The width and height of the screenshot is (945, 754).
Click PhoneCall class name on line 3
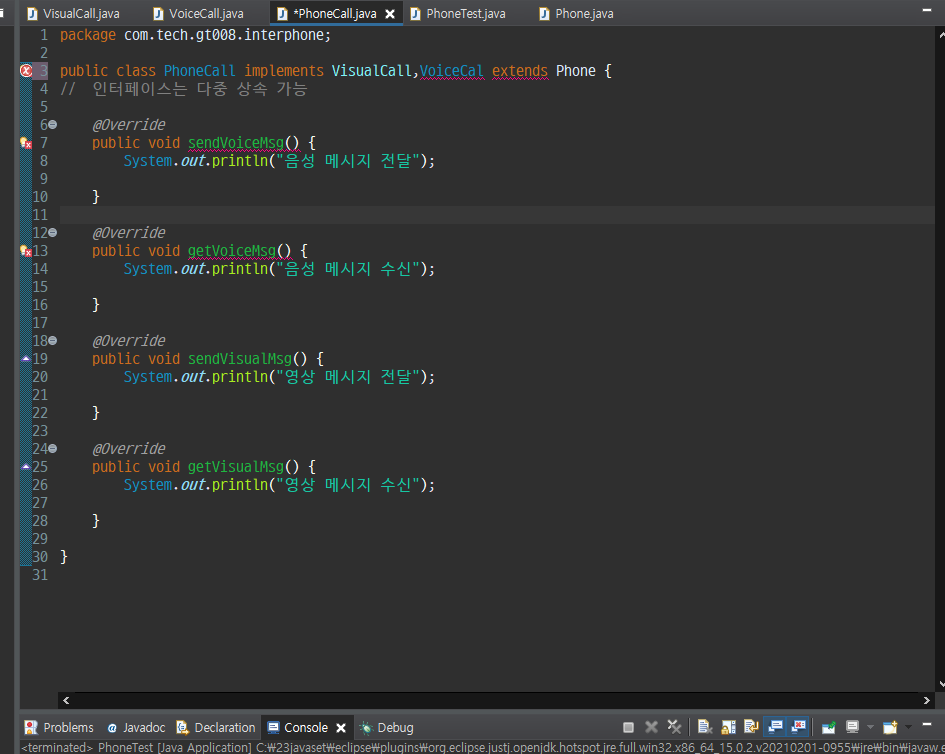tap(199, 71)
